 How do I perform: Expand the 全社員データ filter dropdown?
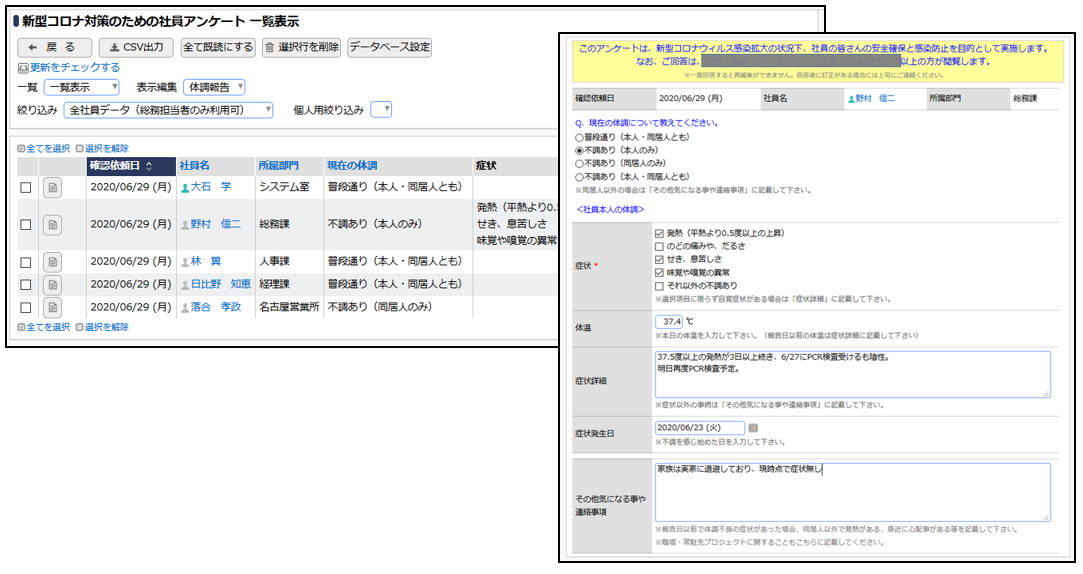168,110
